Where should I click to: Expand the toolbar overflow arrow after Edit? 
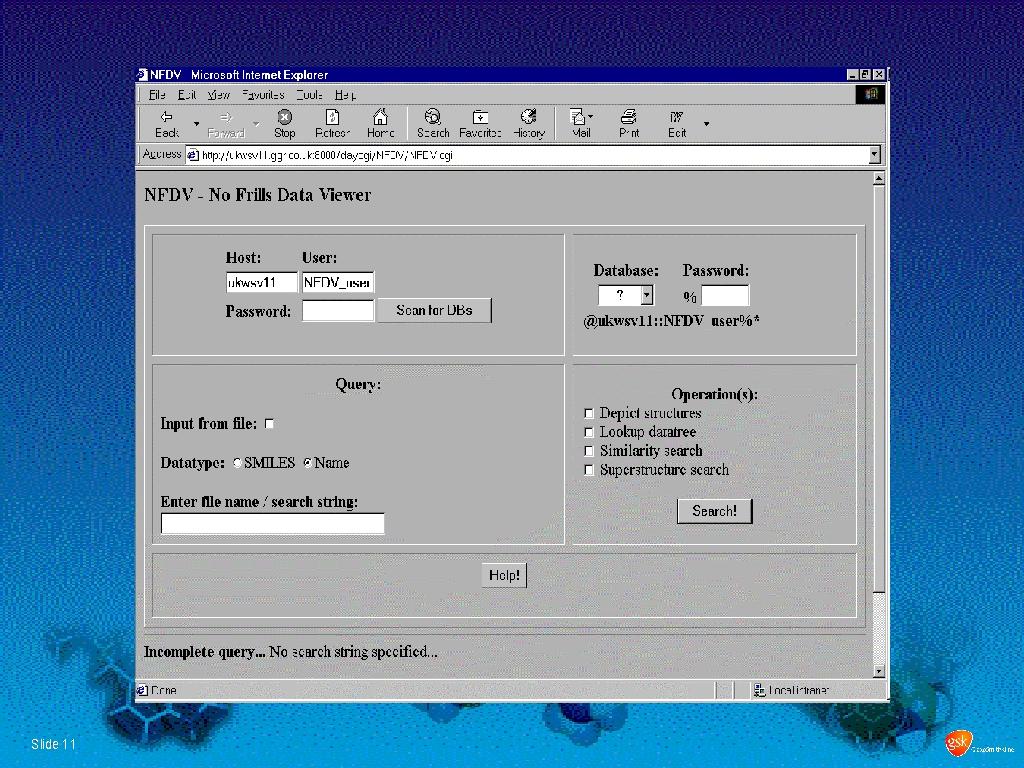706,123
